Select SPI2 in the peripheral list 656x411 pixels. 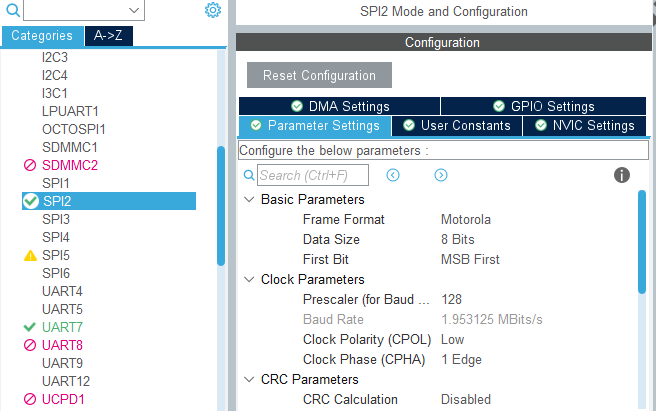(x=109, y=201)
